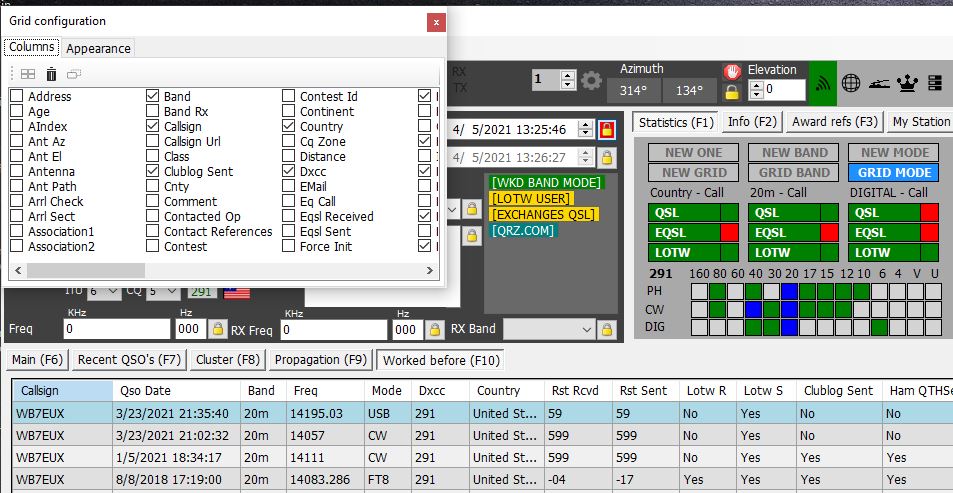Click the [QRZ.COM] label
The height and width of the screenshot is (493, 953).
(523, 230)
